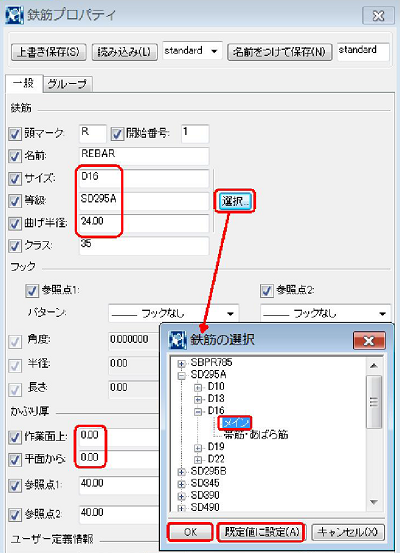
Task: Click the app icon in 鉄筋の選択 dialog title
Action: pos(177,340)
